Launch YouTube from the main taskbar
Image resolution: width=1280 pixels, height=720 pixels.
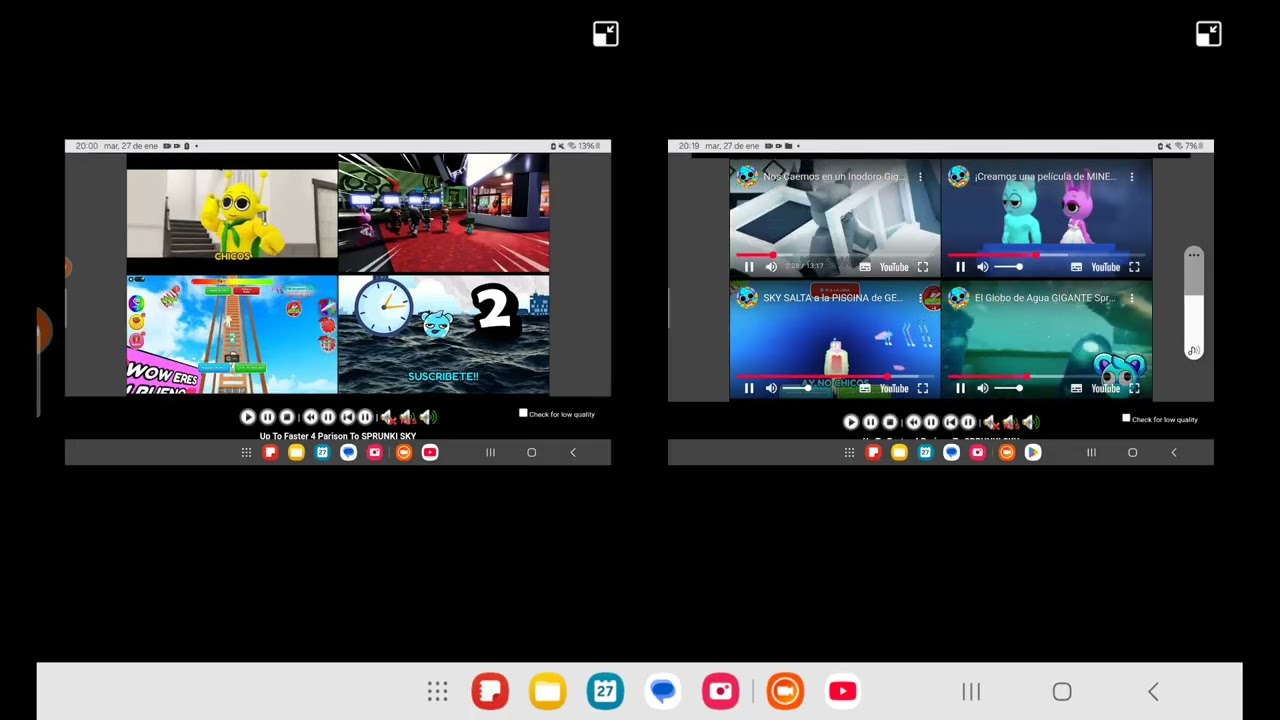coord(843,691)
